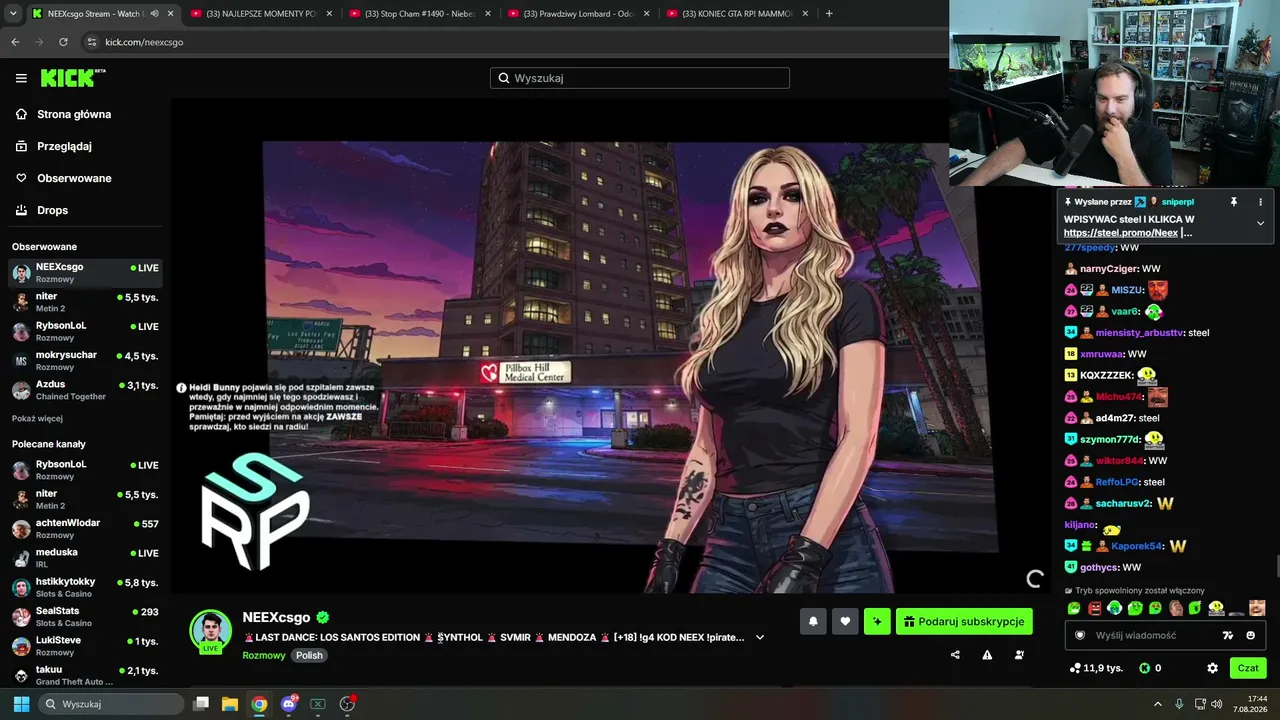The height and width of the screenshot is (720, 1280).
Task: Show hidden system tray icons
Action: click(1158, 704)
